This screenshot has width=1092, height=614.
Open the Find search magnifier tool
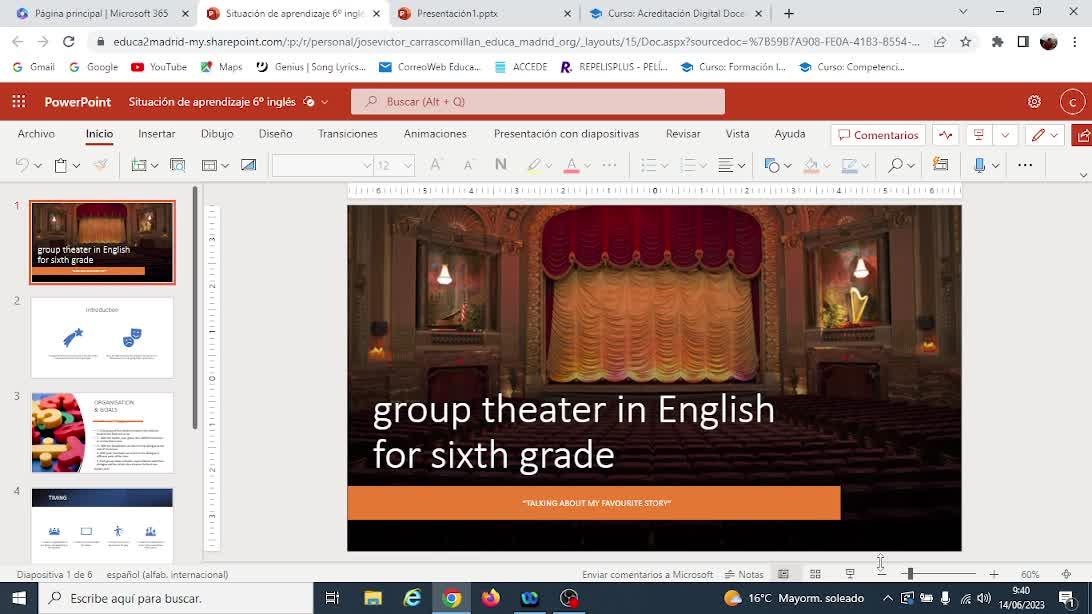(x=895, y=165)
